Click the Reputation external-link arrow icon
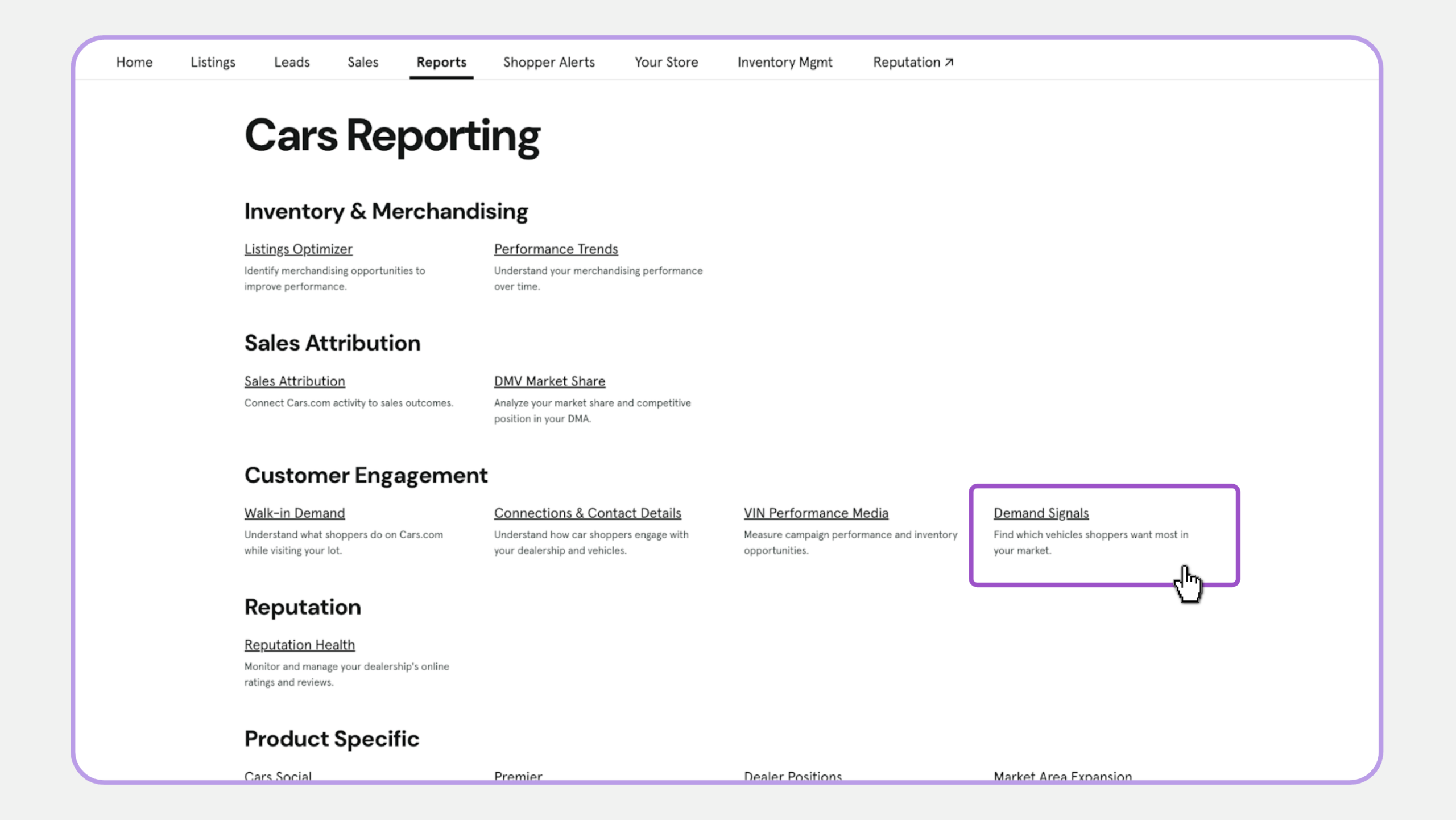Viewport: 1456px width, 820px height. click(x=949, y=62)
